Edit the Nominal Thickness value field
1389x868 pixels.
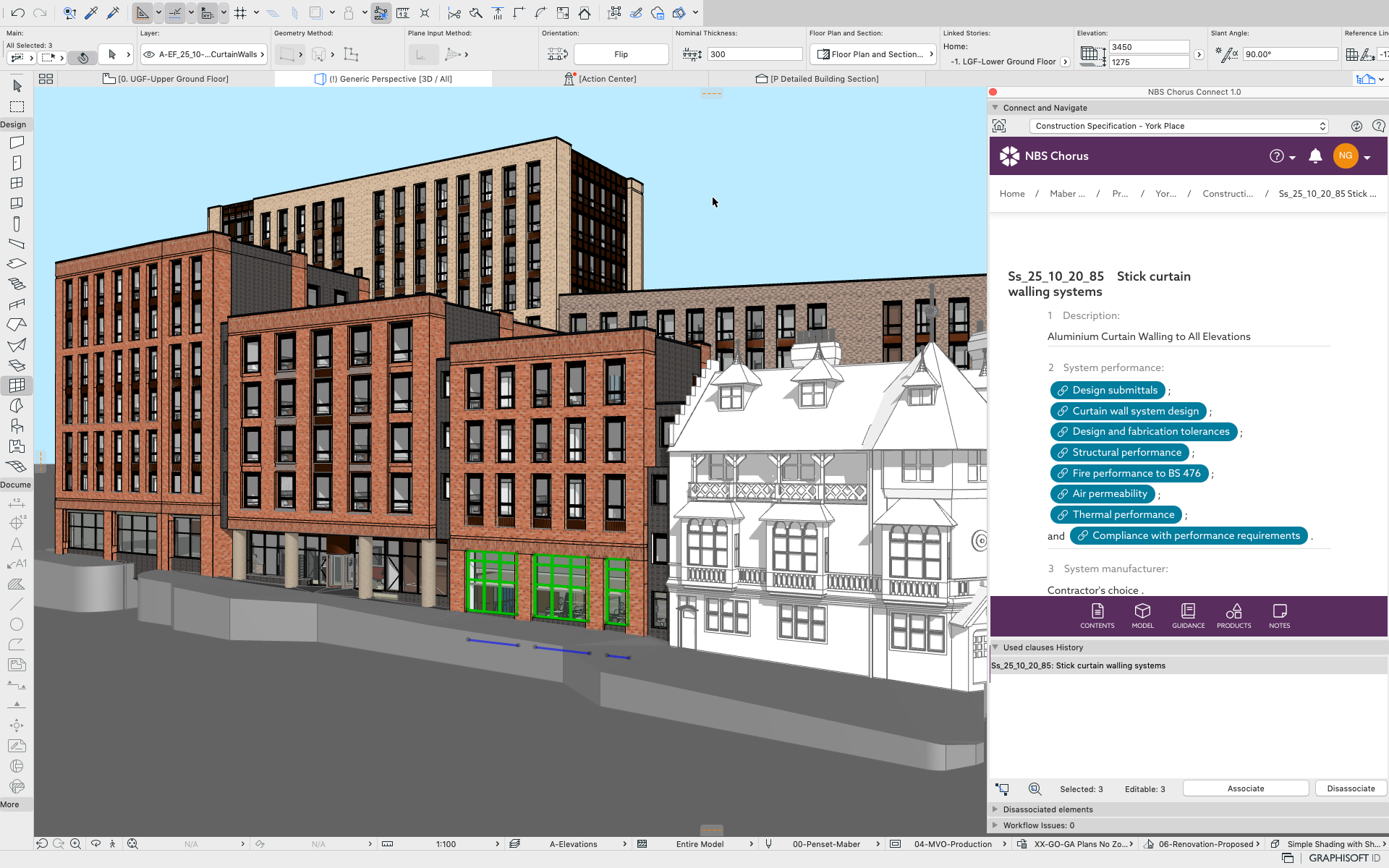tap(755, 54)
